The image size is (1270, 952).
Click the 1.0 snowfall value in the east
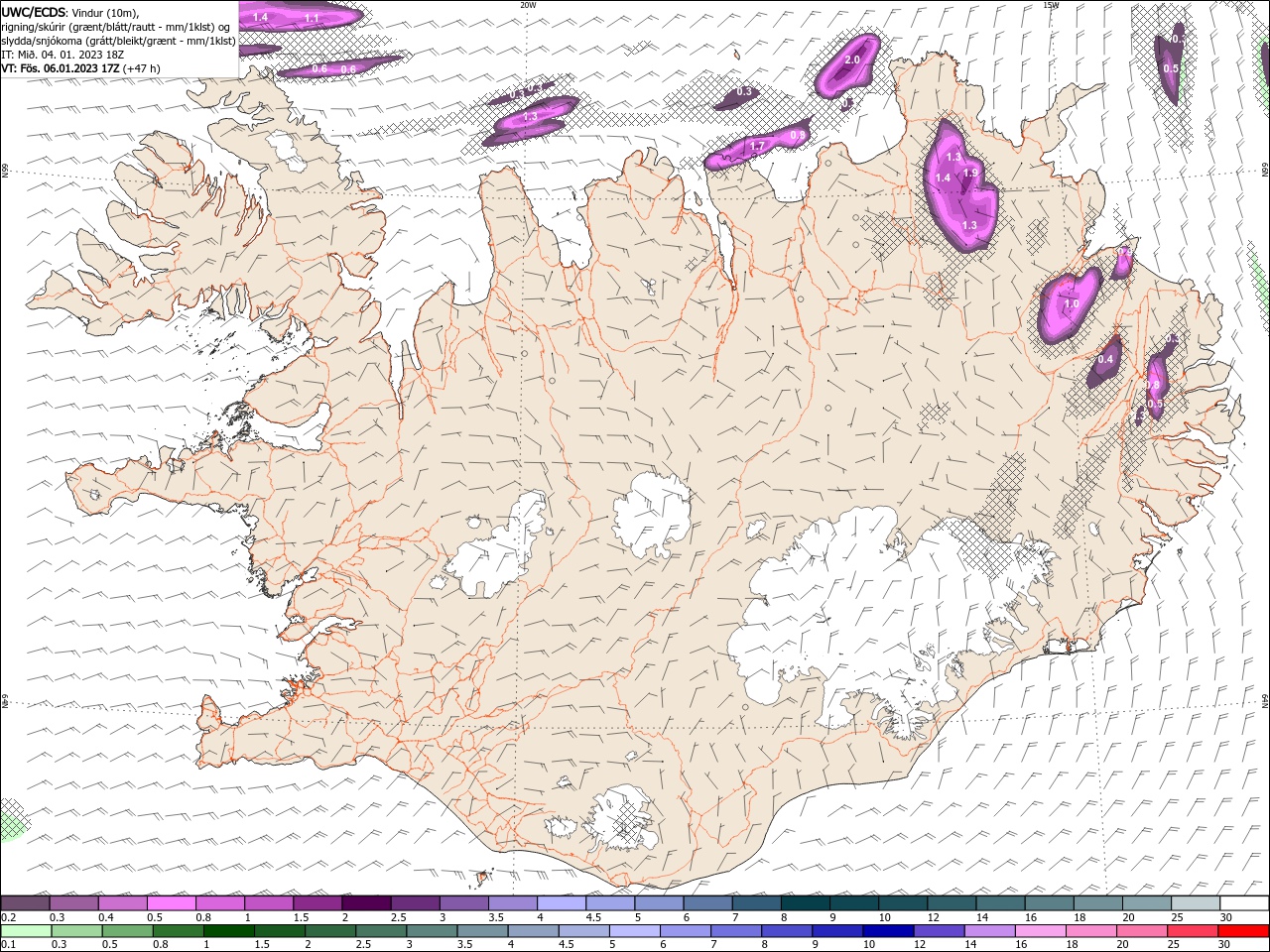pos(1072,304)
